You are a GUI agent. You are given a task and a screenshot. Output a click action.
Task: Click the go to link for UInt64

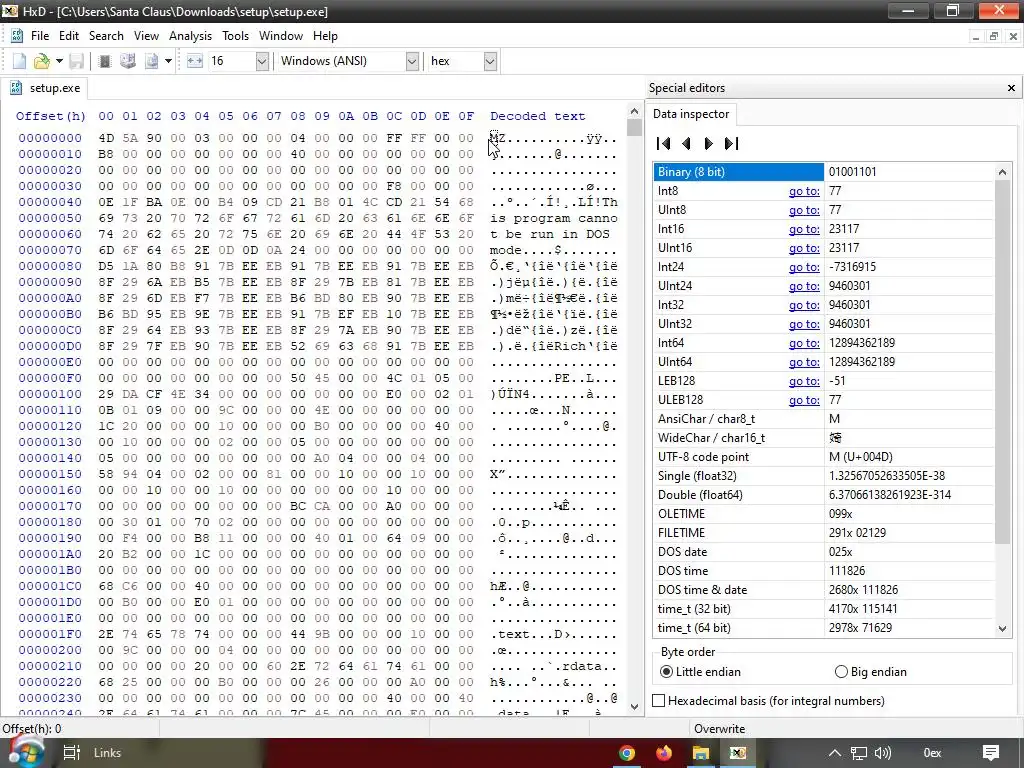click(804, 362)
